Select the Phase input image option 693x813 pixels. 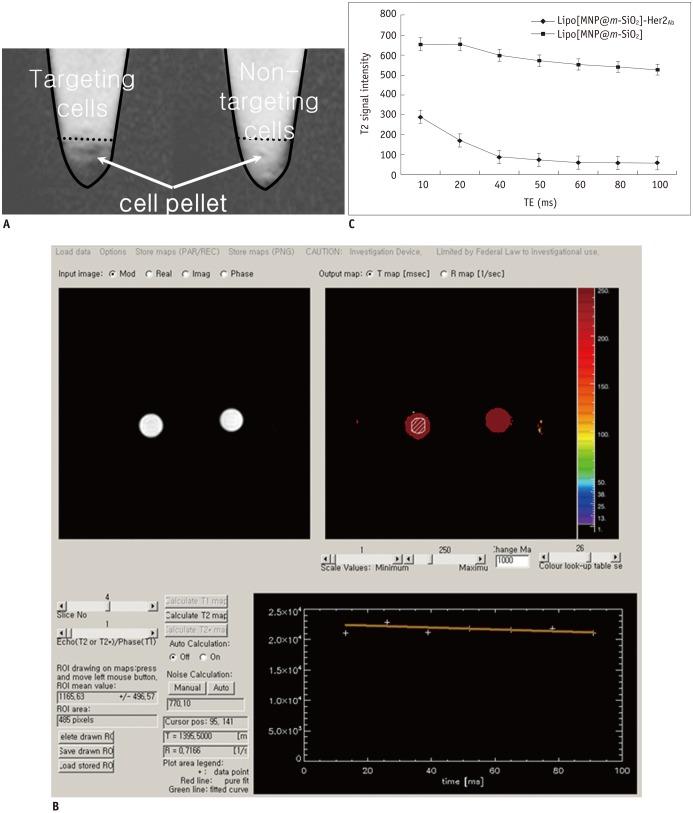[224, 274]
